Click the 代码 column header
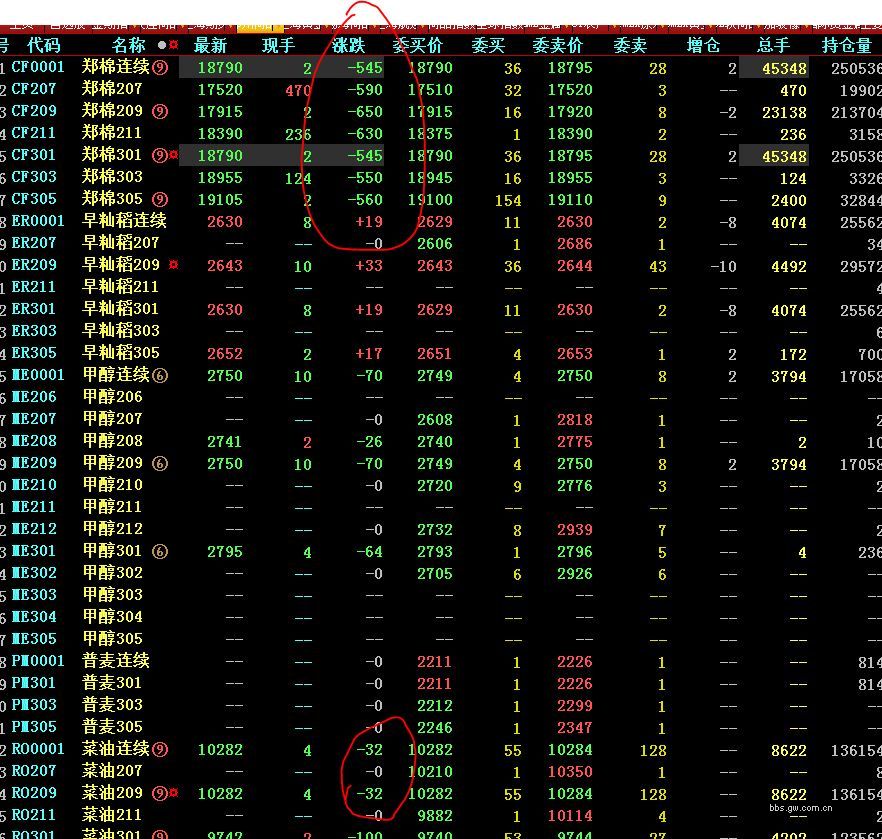This screenshot has height=839, width=882. point(44,45)
